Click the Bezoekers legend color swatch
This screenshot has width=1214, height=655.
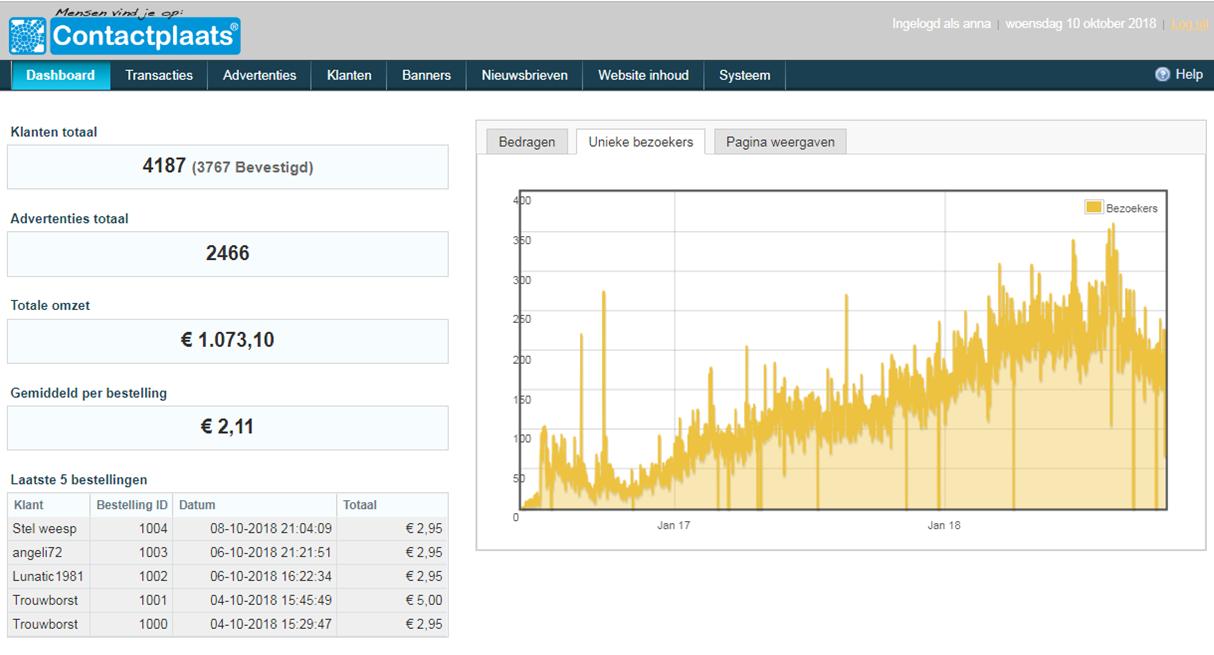pyautogui.click(x=1093, y=208)
